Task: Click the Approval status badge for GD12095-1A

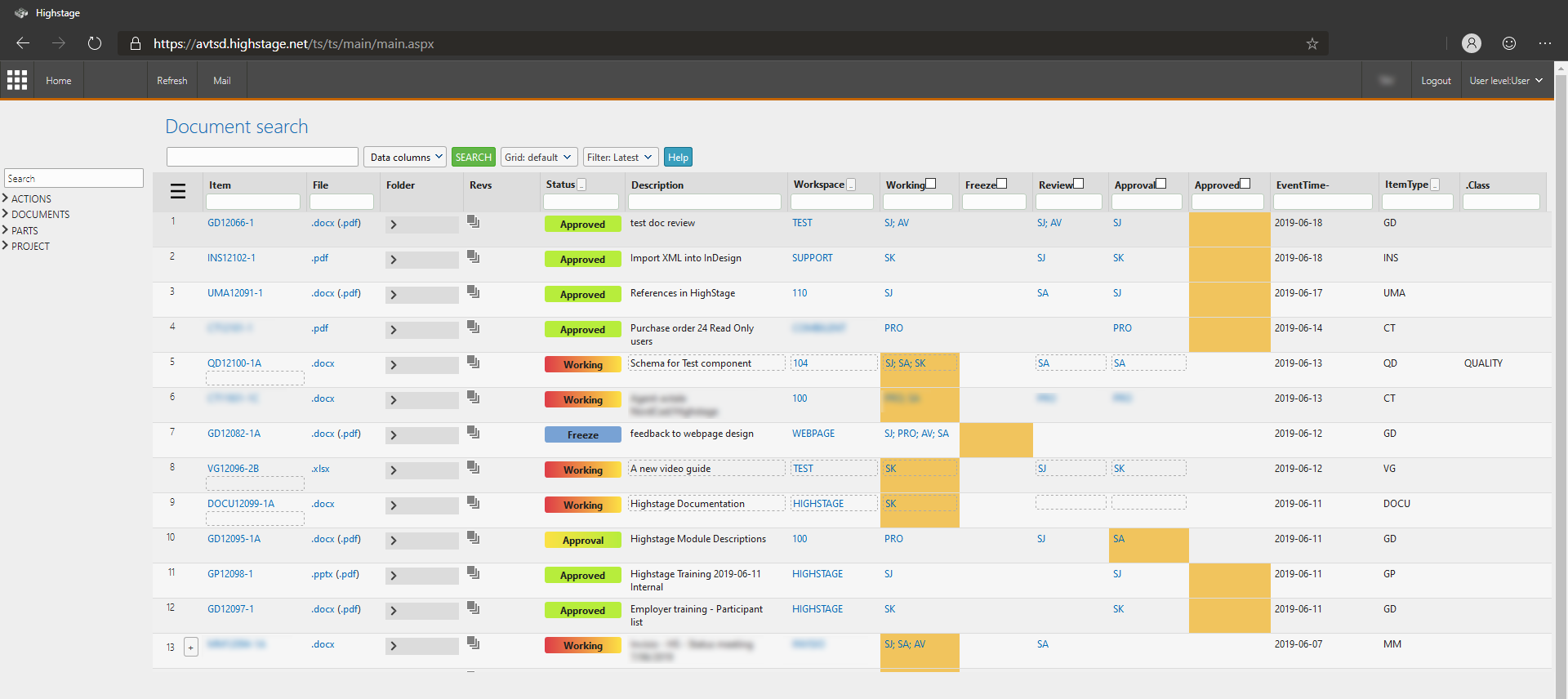Action: [583, 541]
